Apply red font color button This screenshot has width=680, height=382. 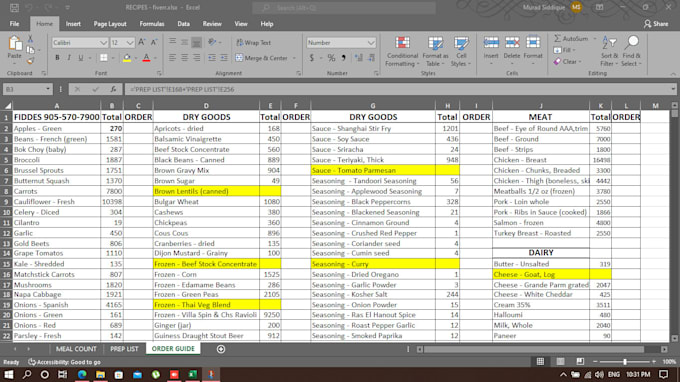click(146, 58)
